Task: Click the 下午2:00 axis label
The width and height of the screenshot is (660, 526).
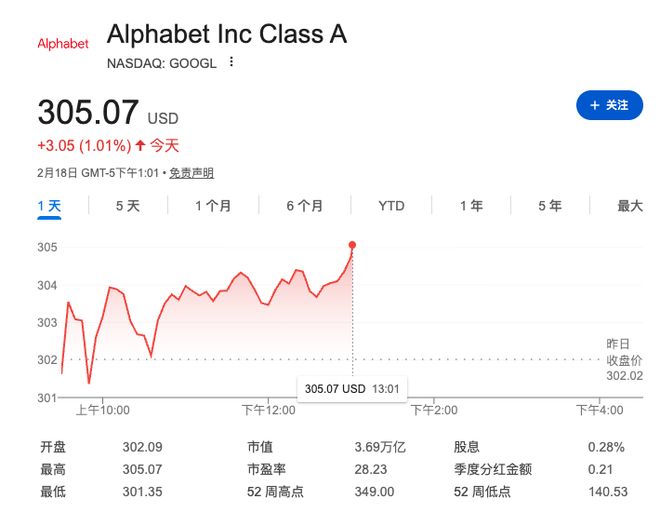Action: click(x=434, y=410)
